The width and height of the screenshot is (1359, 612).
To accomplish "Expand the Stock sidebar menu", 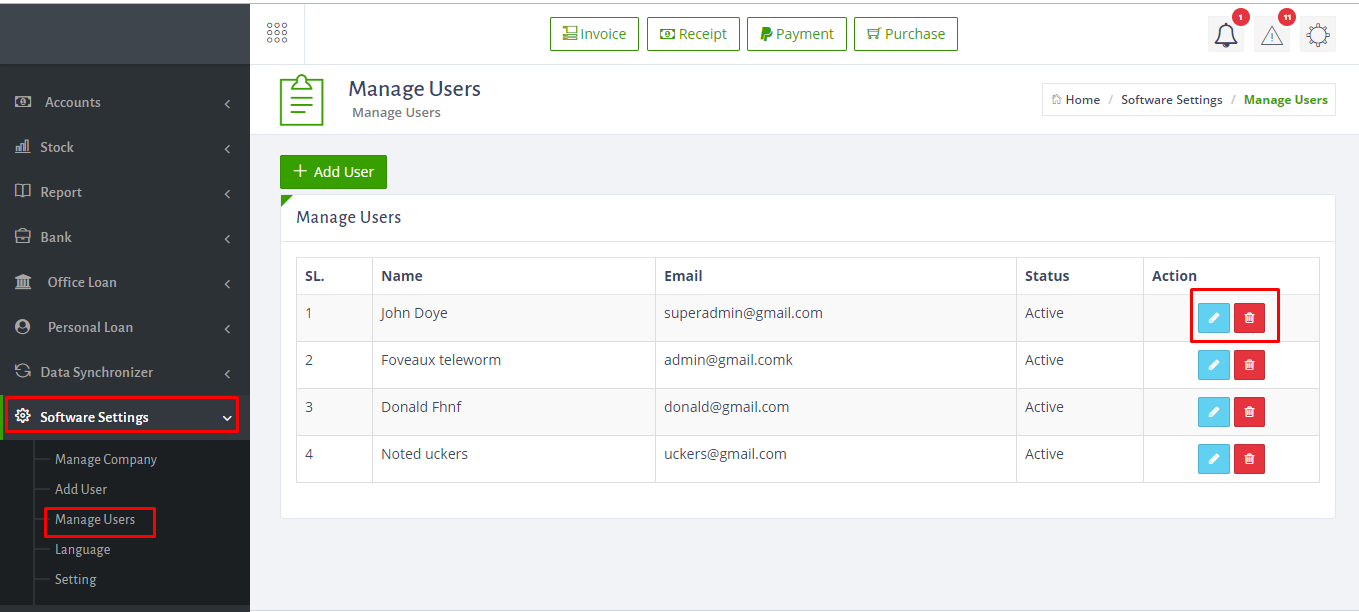I will tap(57, 147).
